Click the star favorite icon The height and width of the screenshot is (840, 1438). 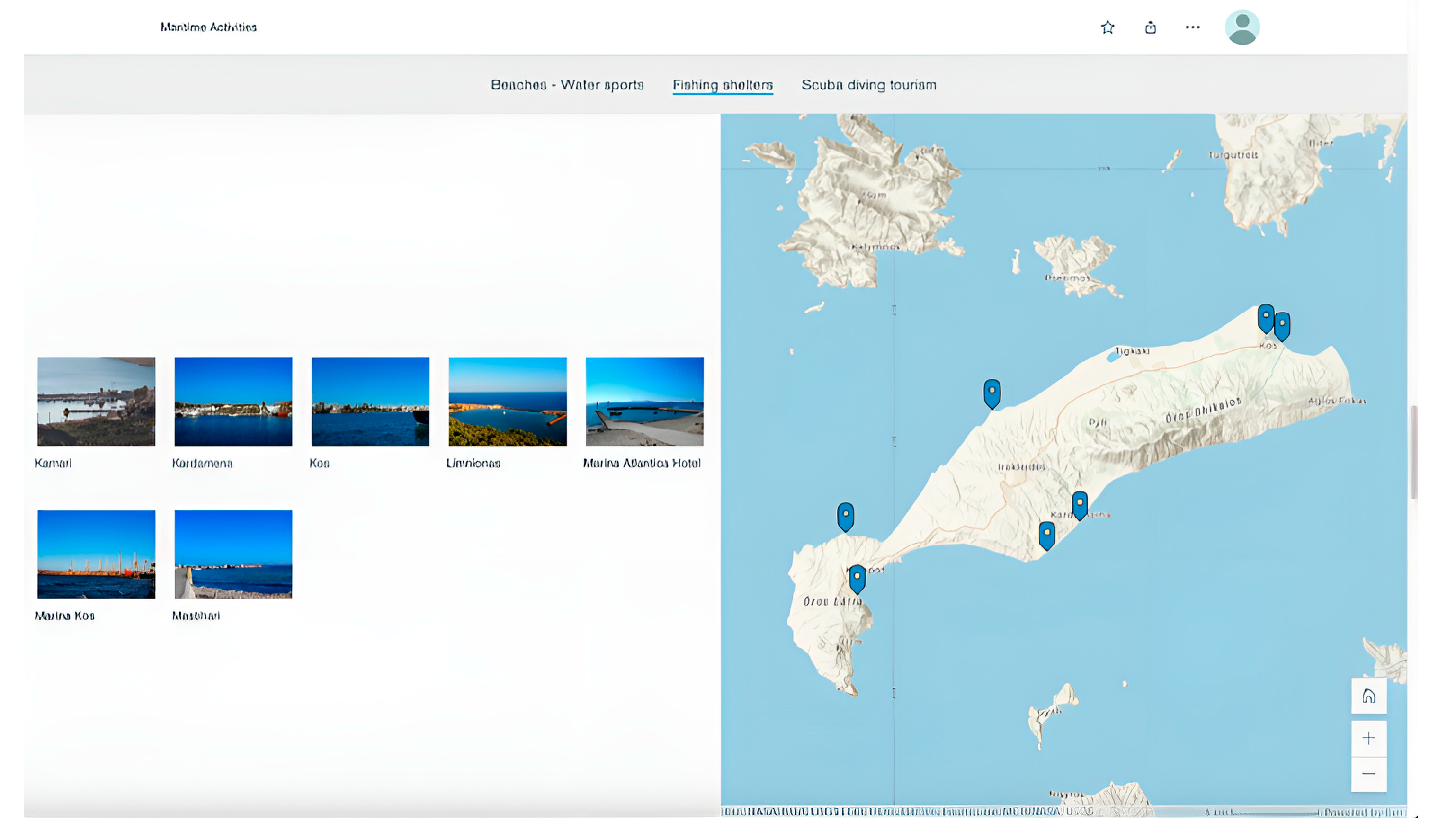pos(1107,27)
